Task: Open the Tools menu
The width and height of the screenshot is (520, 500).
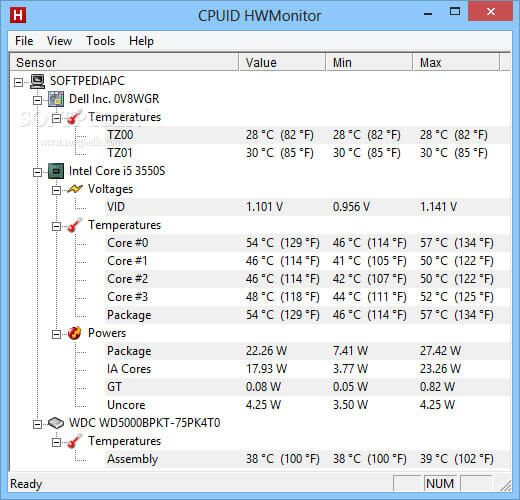Action: pos(101,41)
